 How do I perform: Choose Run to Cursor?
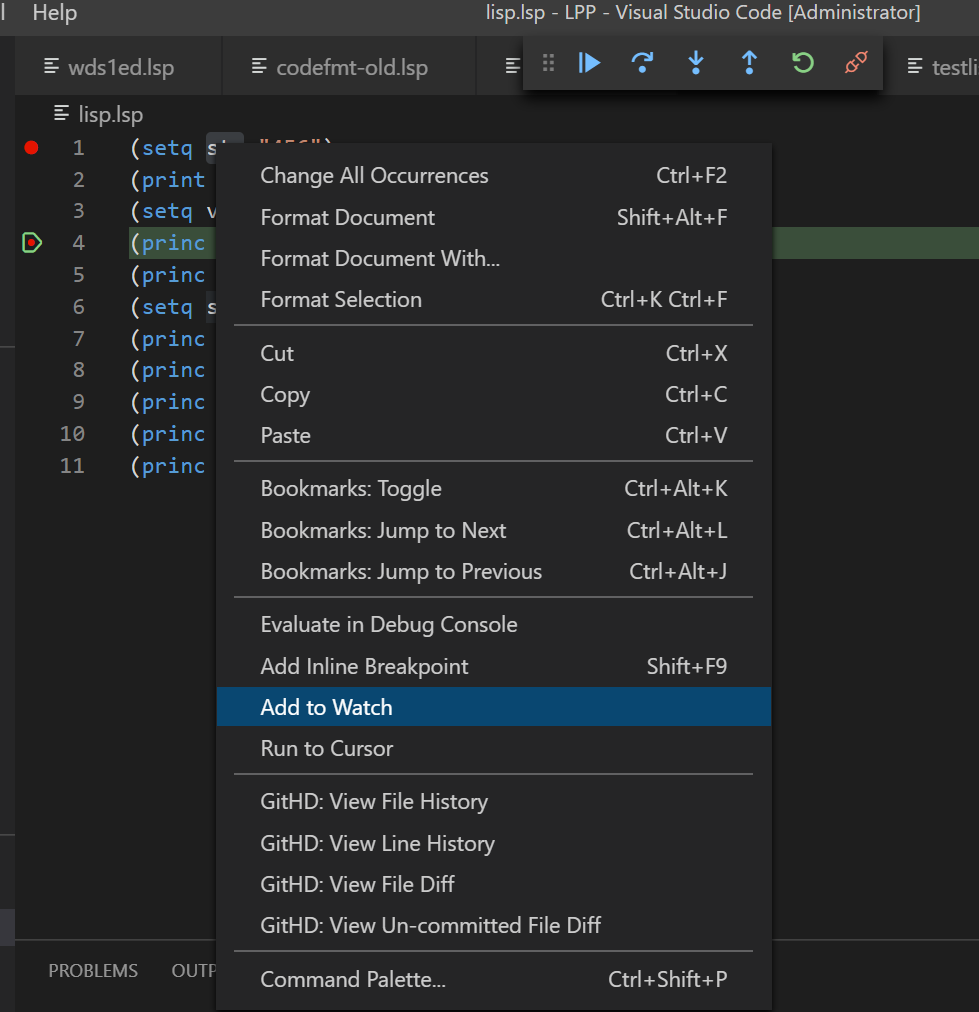tap(494, 749)
